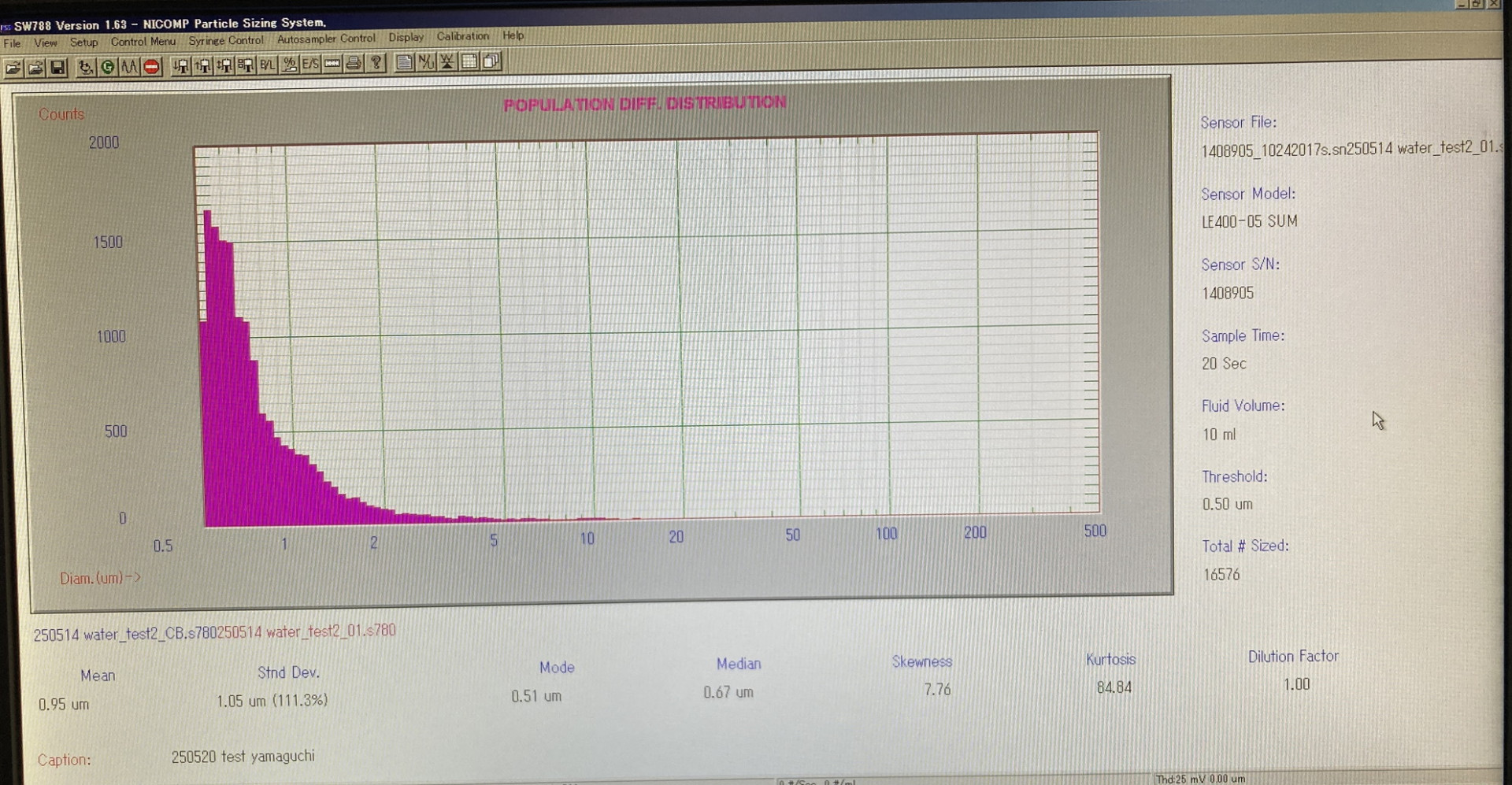Click the B/L toolbar button
The image size is (1512, 785).
(x=268, y=65)
